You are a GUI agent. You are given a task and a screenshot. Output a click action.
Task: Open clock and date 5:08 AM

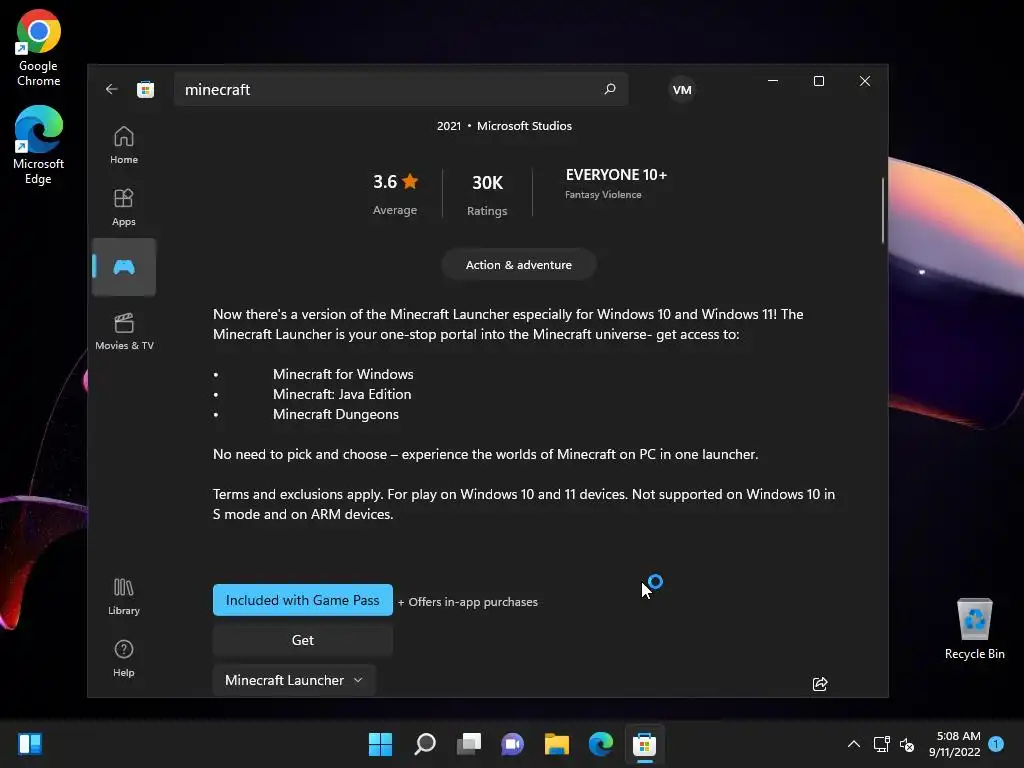click(955, 744)
